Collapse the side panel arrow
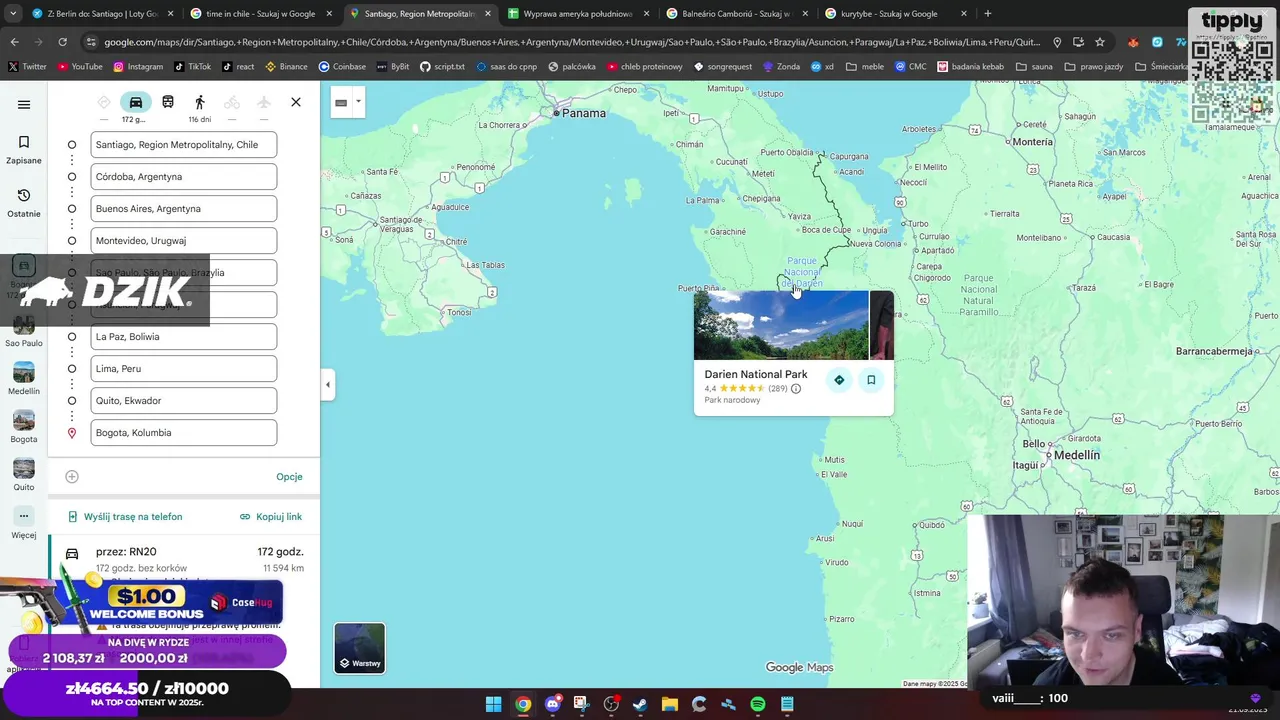1280x720 pixels. (x=327, y=384)
